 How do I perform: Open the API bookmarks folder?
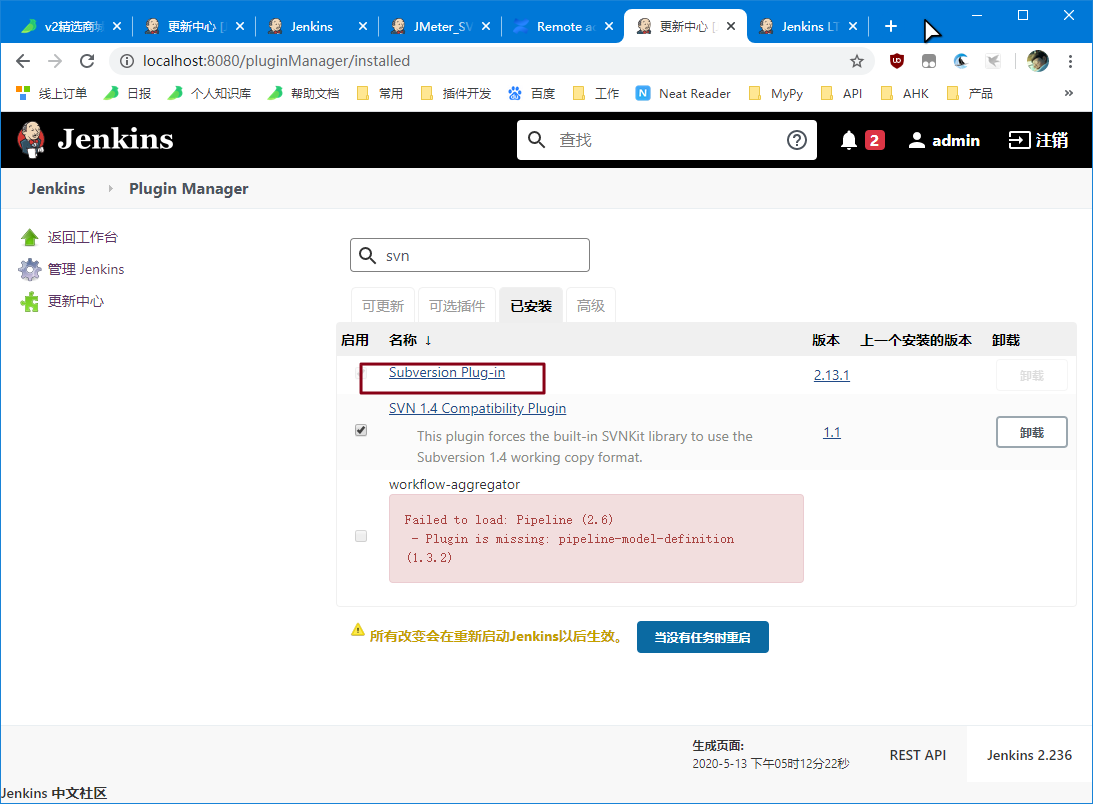841,93
